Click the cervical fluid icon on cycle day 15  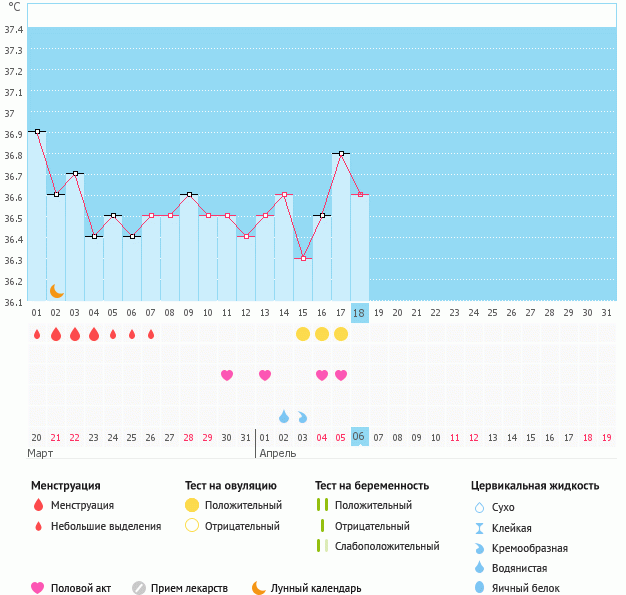click(303, 416)
